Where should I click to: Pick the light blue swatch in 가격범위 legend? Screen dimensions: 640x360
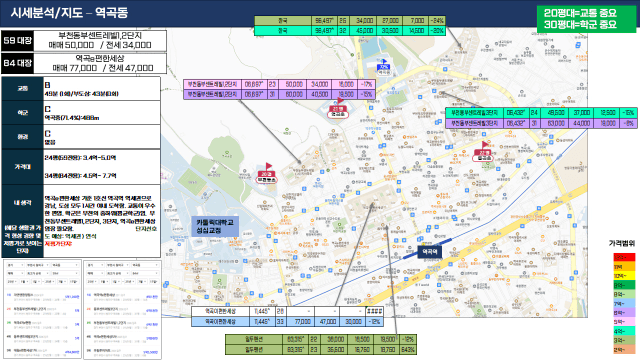pos(624,303)
